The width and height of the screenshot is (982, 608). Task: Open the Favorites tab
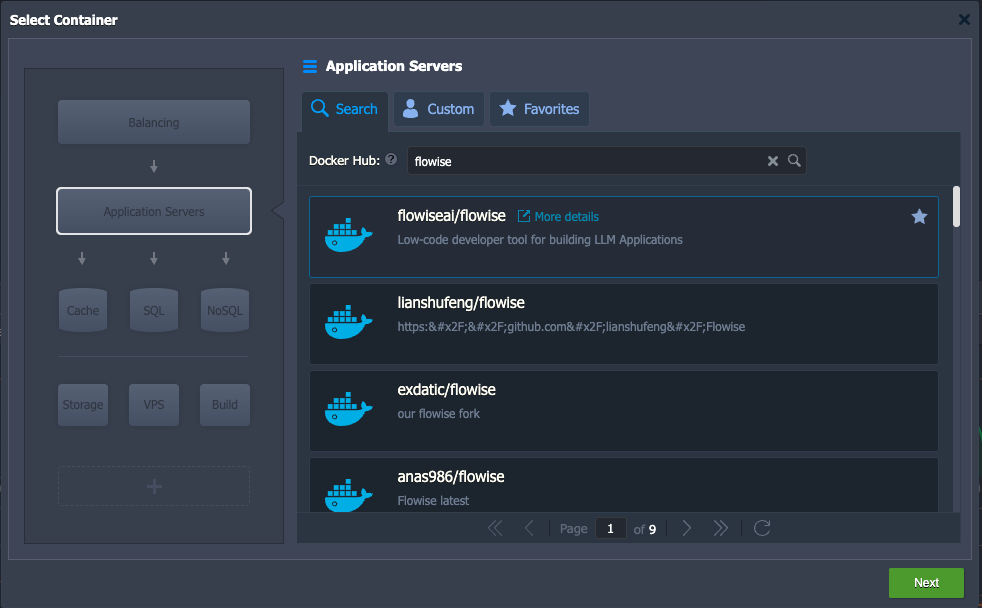(539, 110)
